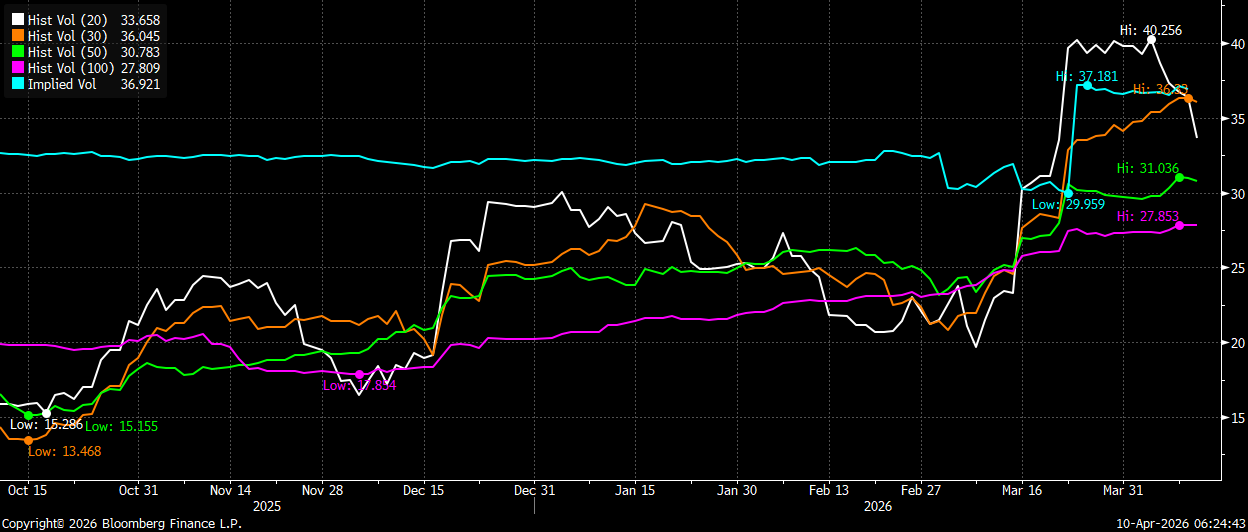
Task: Click the Nov 14 date axis label
Action: click(x=231, y=490)
